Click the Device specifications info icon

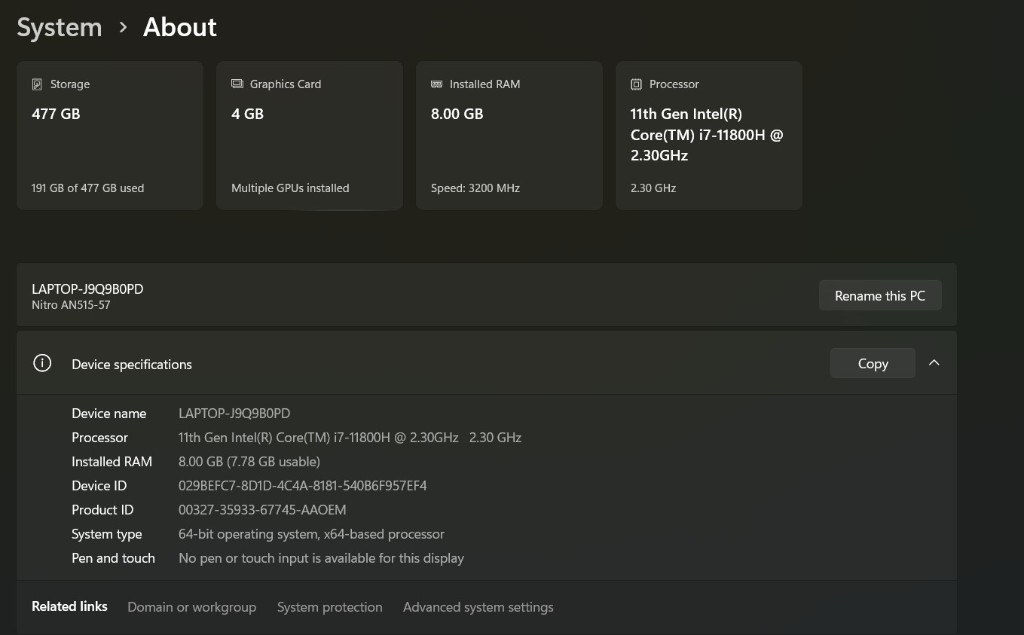[x=42, y=364]
